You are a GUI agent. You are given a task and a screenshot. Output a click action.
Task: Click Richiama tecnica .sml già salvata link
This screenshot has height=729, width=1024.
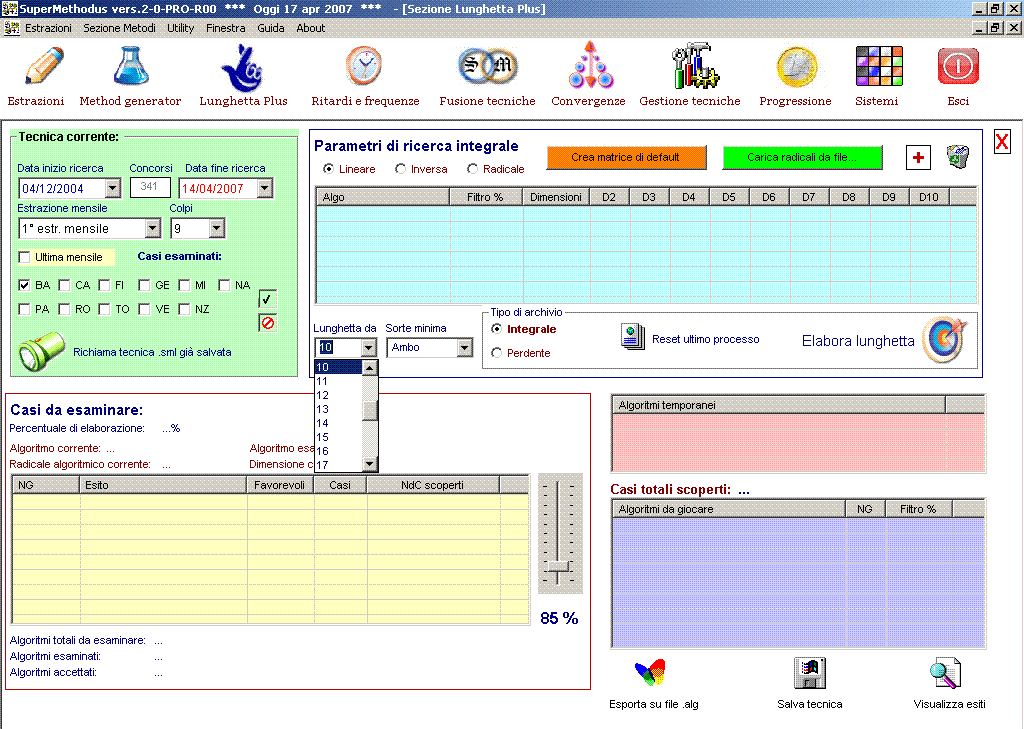(152, 352)
